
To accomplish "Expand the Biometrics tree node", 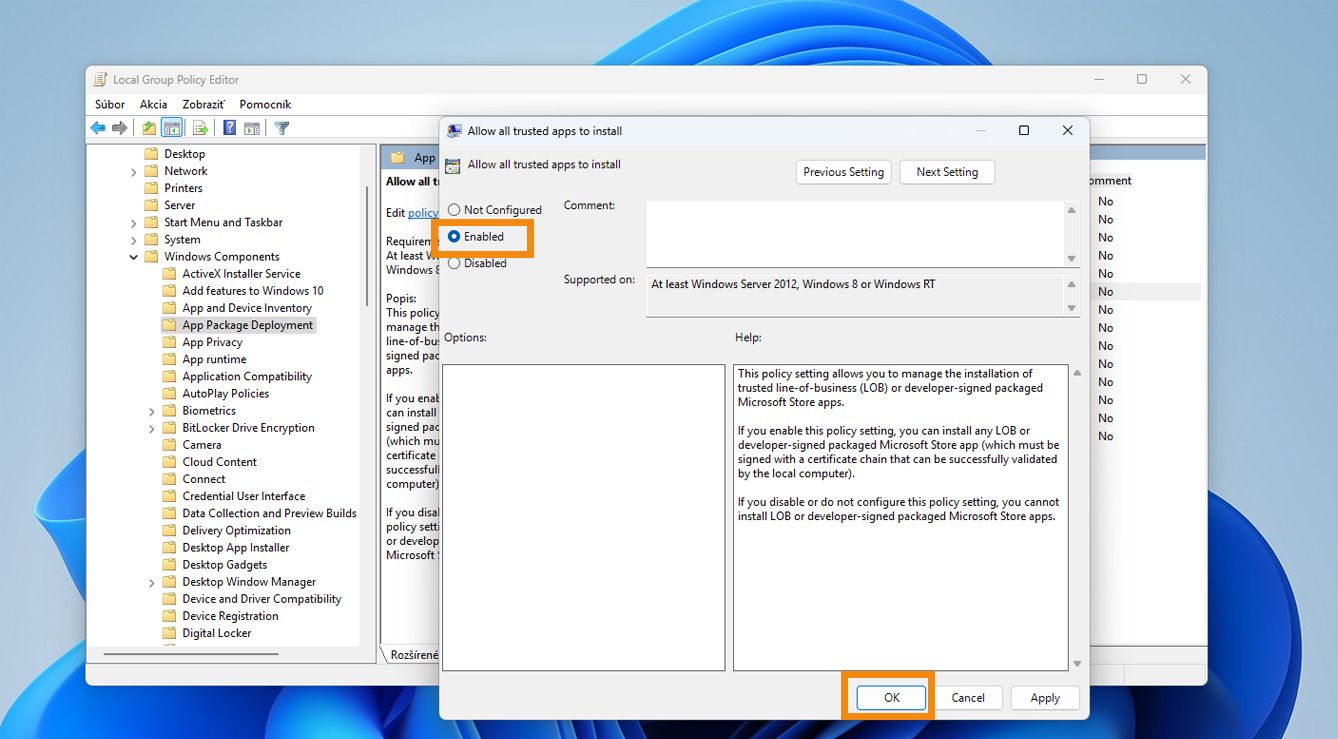I will tap(152, 411).
